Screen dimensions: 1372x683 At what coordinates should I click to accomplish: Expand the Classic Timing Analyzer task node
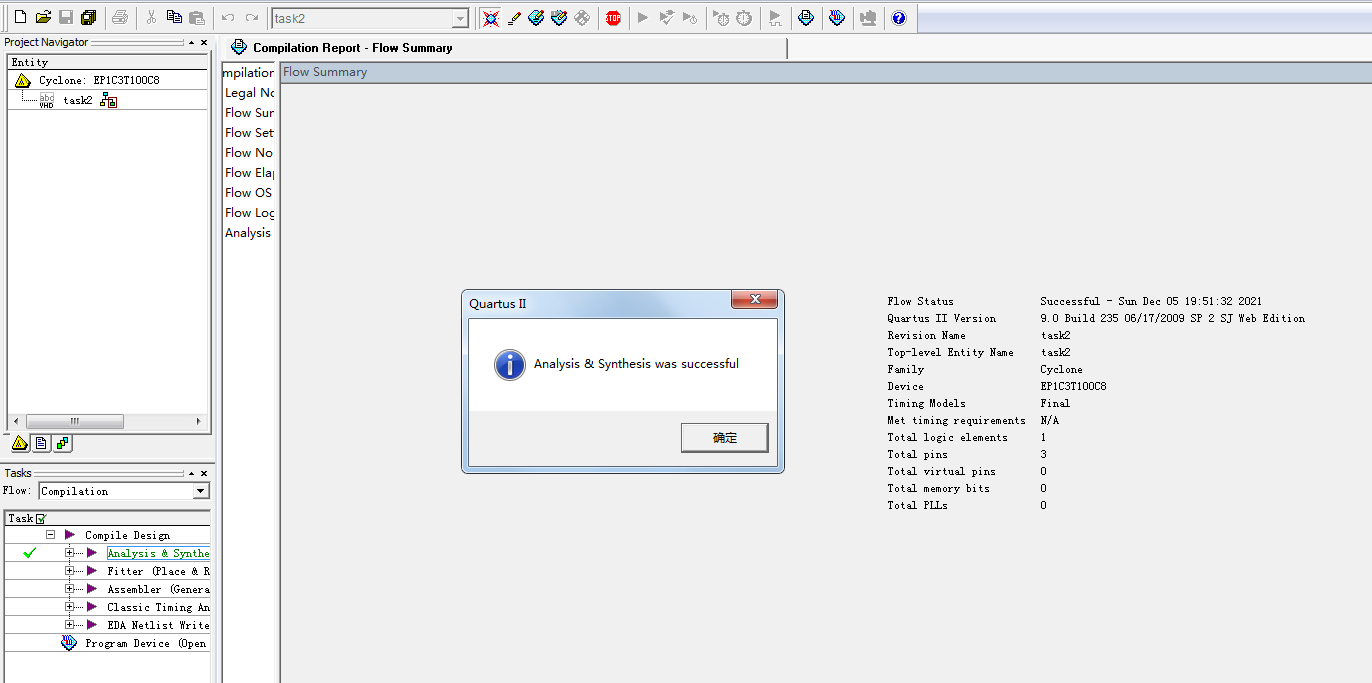[x=69, y=607]
